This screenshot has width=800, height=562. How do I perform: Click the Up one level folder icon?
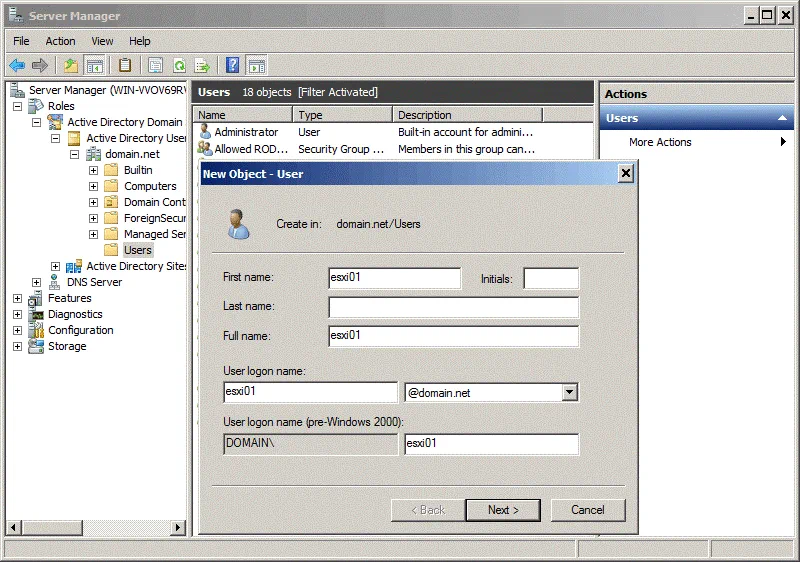point(71,66)
